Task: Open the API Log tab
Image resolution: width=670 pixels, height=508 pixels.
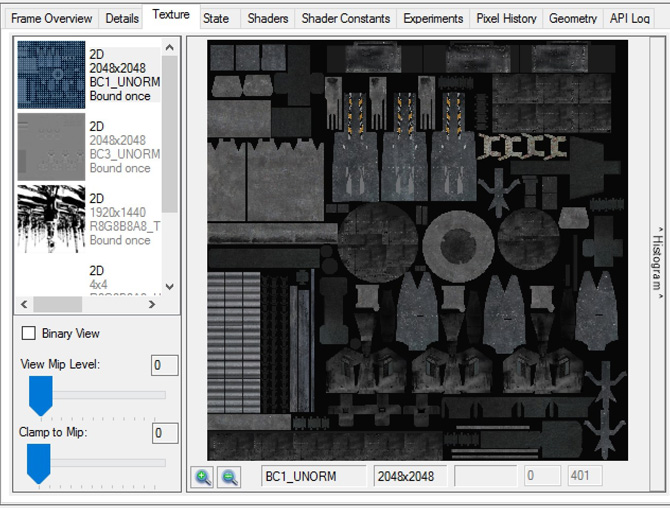Action: [x=630, y=18]
